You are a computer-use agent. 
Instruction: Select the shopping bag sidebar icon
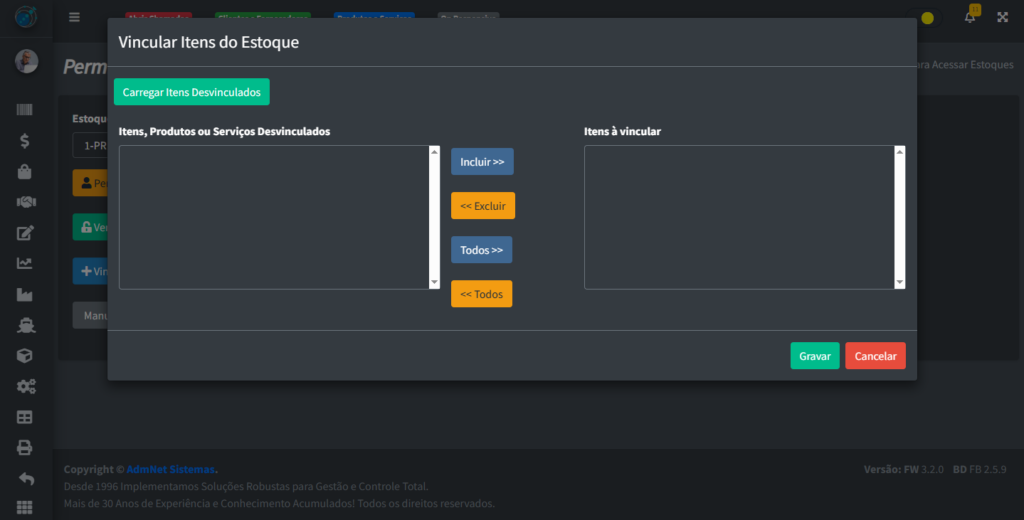point(25,172)
